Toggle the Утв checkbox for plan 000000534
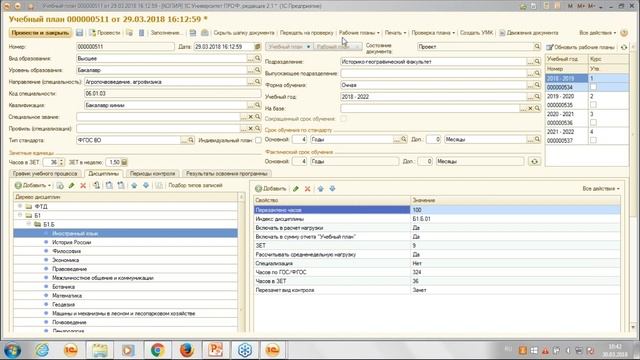640x360 pixels. 593,87
